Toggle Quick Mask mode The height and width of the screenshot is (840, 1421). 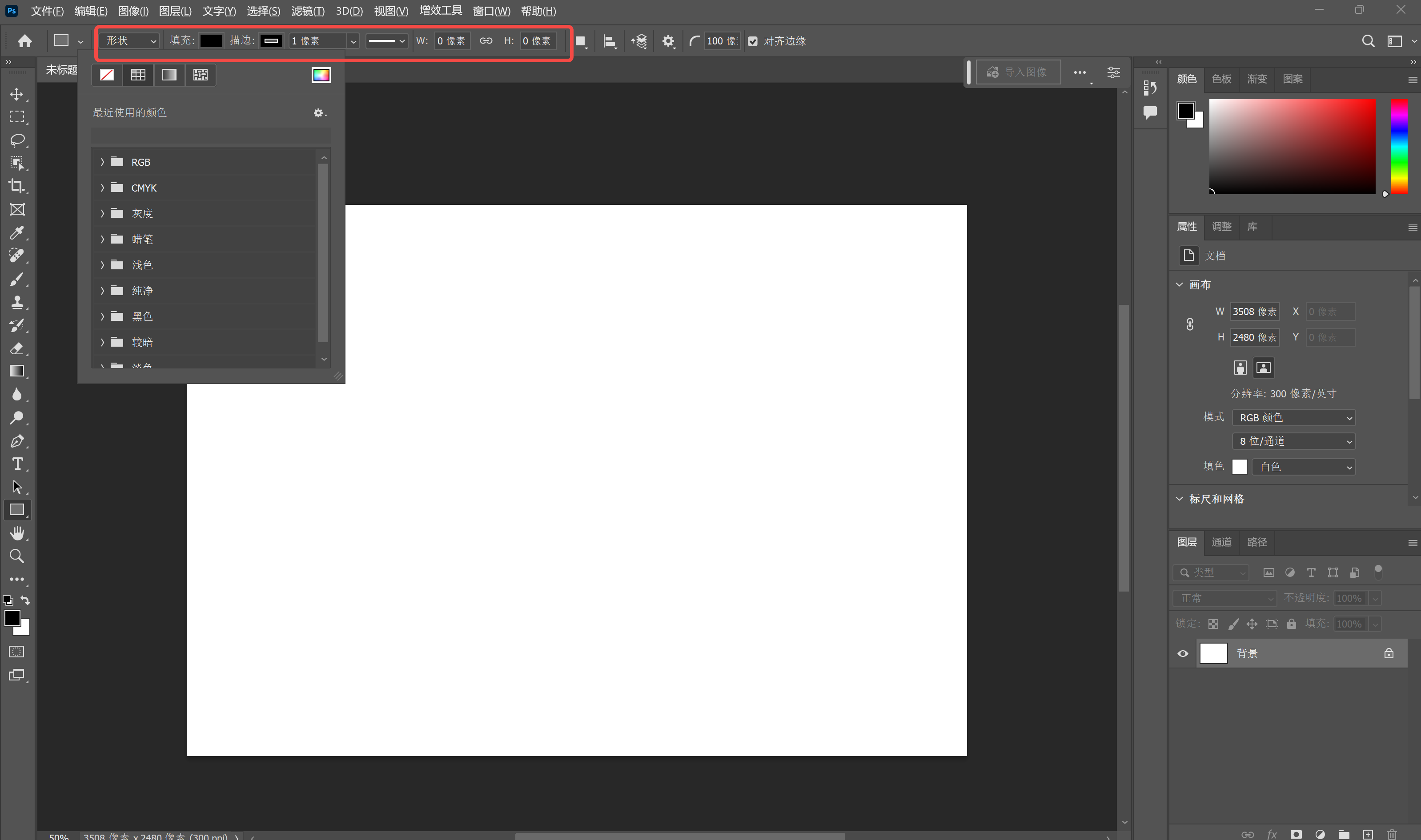17,652
